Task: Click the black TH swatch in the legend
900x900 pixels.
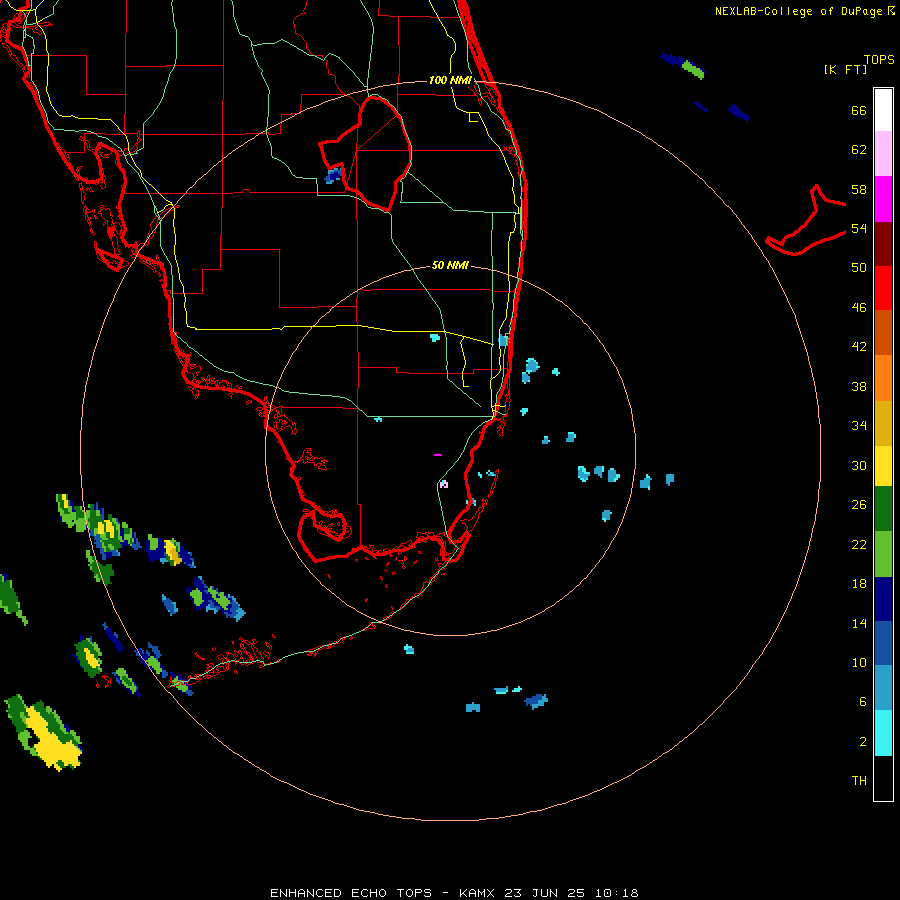Action: point(883,778)
